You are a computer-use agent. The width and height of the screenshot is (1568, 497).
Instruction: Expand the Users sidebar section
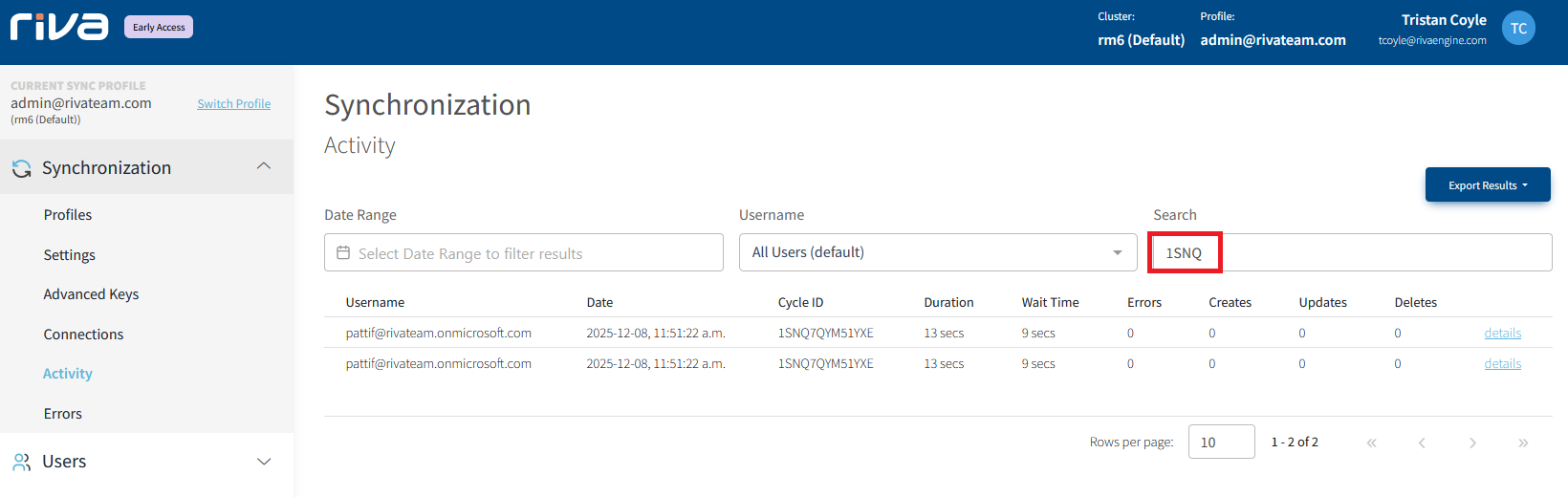pos(264,462)
